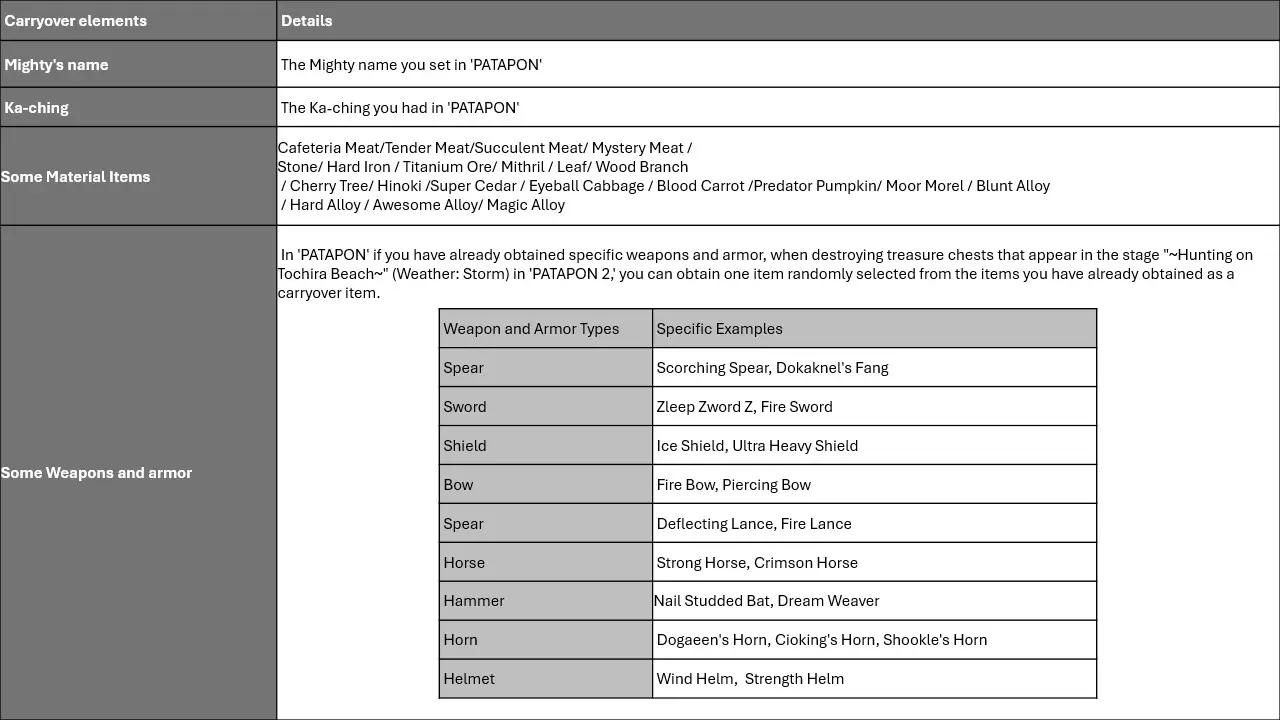Screen dimensions: 1280x720
Task: Click the Ka-ching description text
Action: tap(400, 108)
